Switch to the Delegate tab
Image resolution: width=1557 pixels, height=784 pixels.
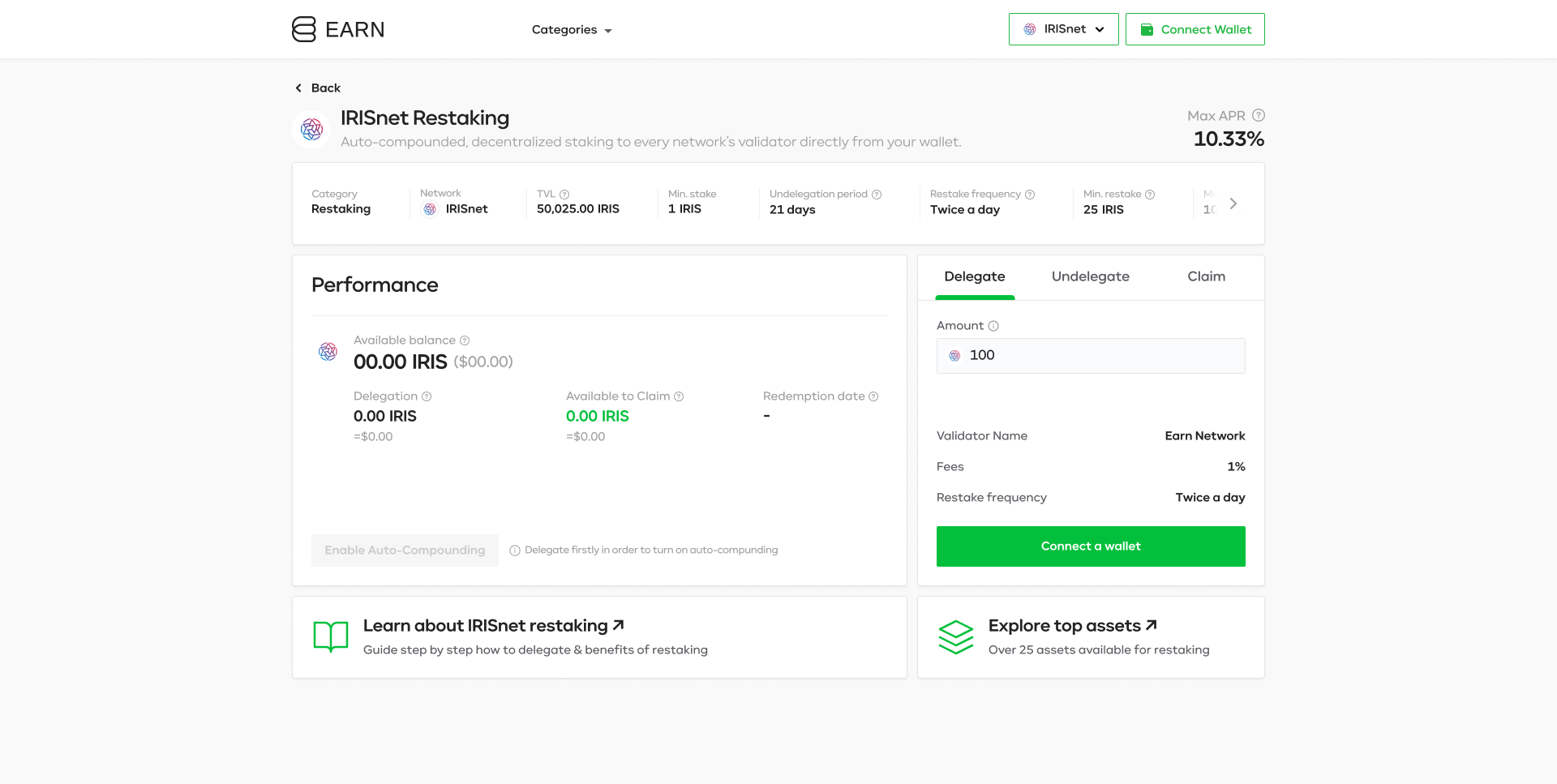pos(975,276)
